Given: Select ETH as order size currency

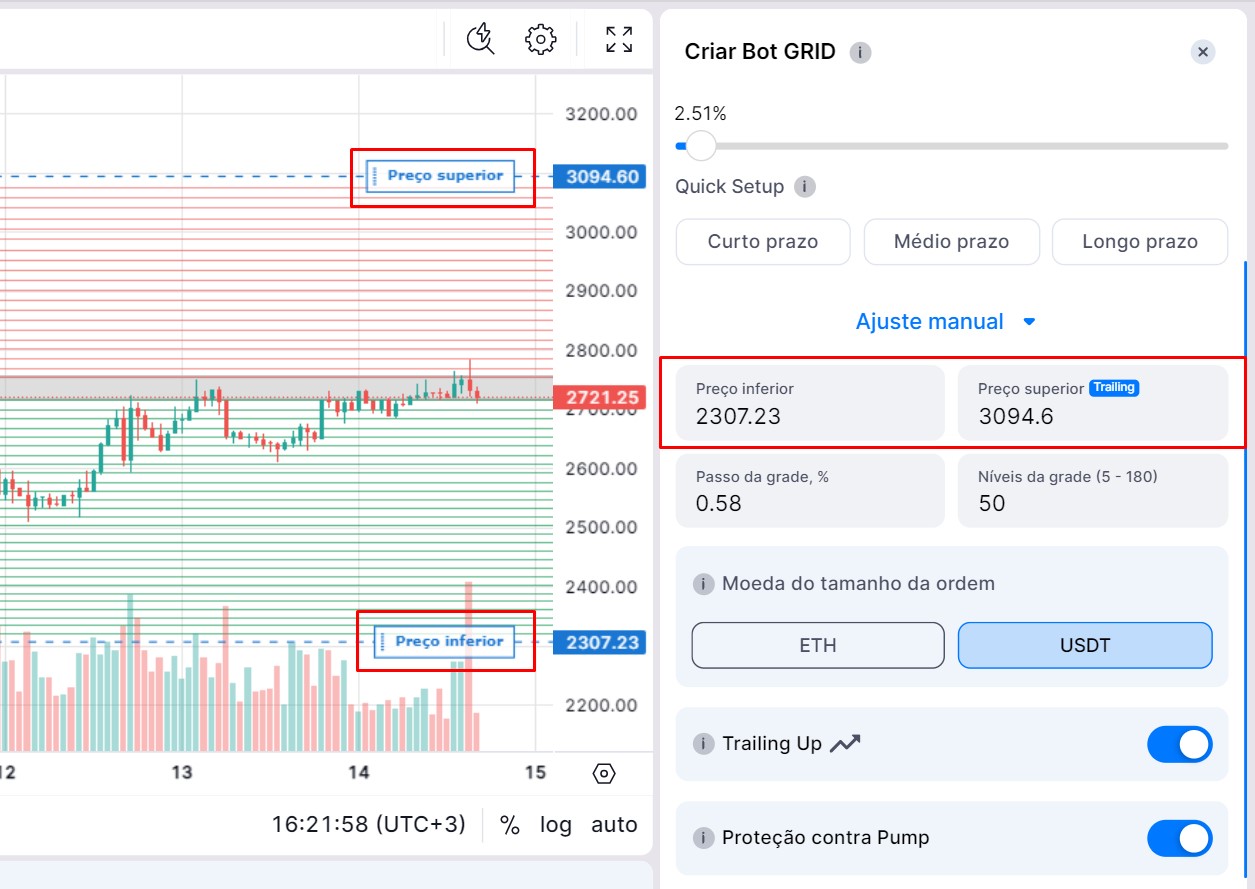Looking at the screenshot, I should [817, 645].
